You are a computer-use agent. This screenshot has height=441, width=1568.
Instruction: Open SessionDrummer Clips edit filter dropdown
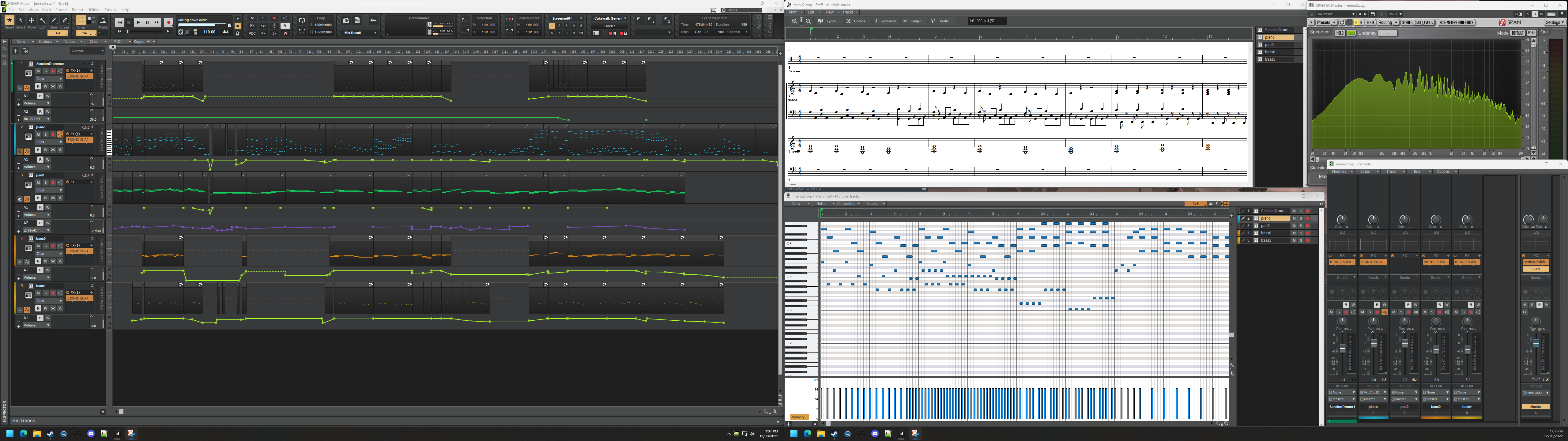pyautogui.click(x=49, y=79)
